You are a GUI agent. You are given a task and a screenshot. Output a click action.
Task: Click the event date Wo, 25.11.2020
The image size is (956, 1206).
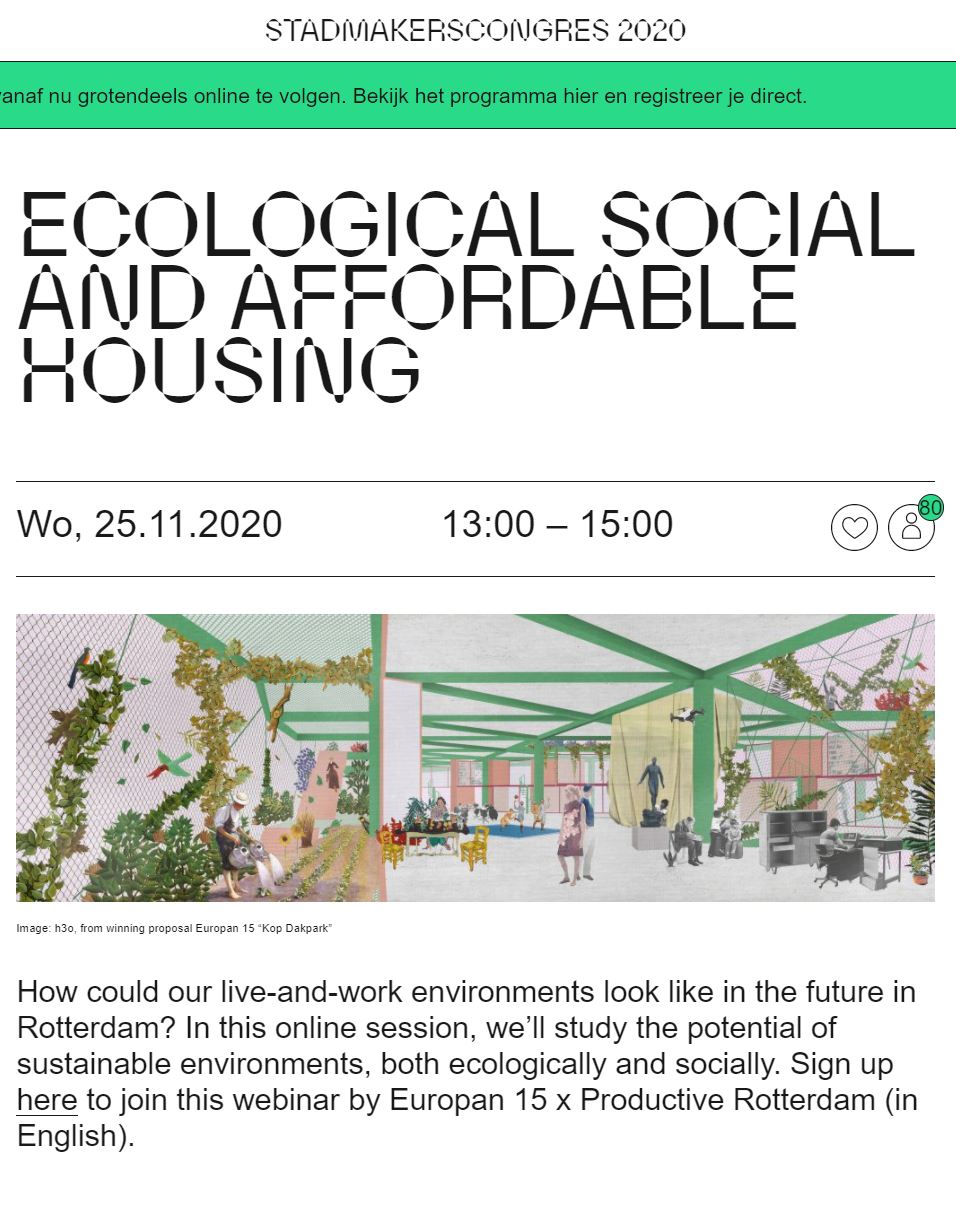point(150,524)
